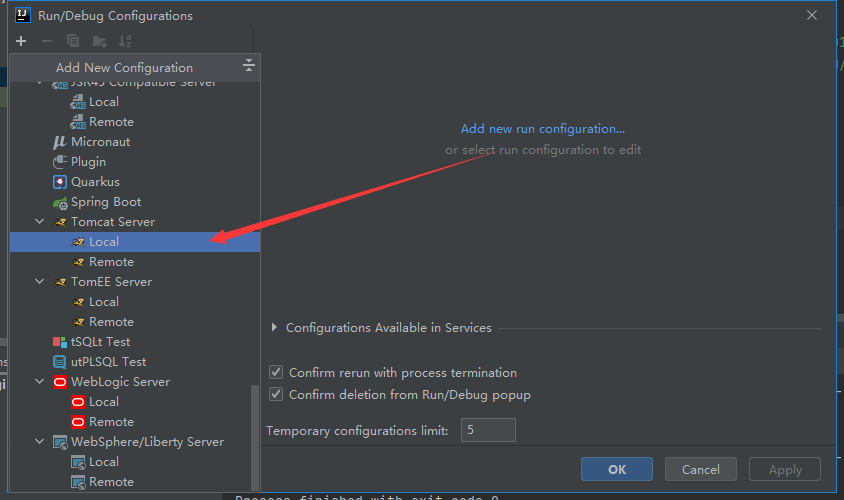Click the icon of Tomcat Server Remote
This screenshot has height=500, width=844.
click(x=79, y=262)
